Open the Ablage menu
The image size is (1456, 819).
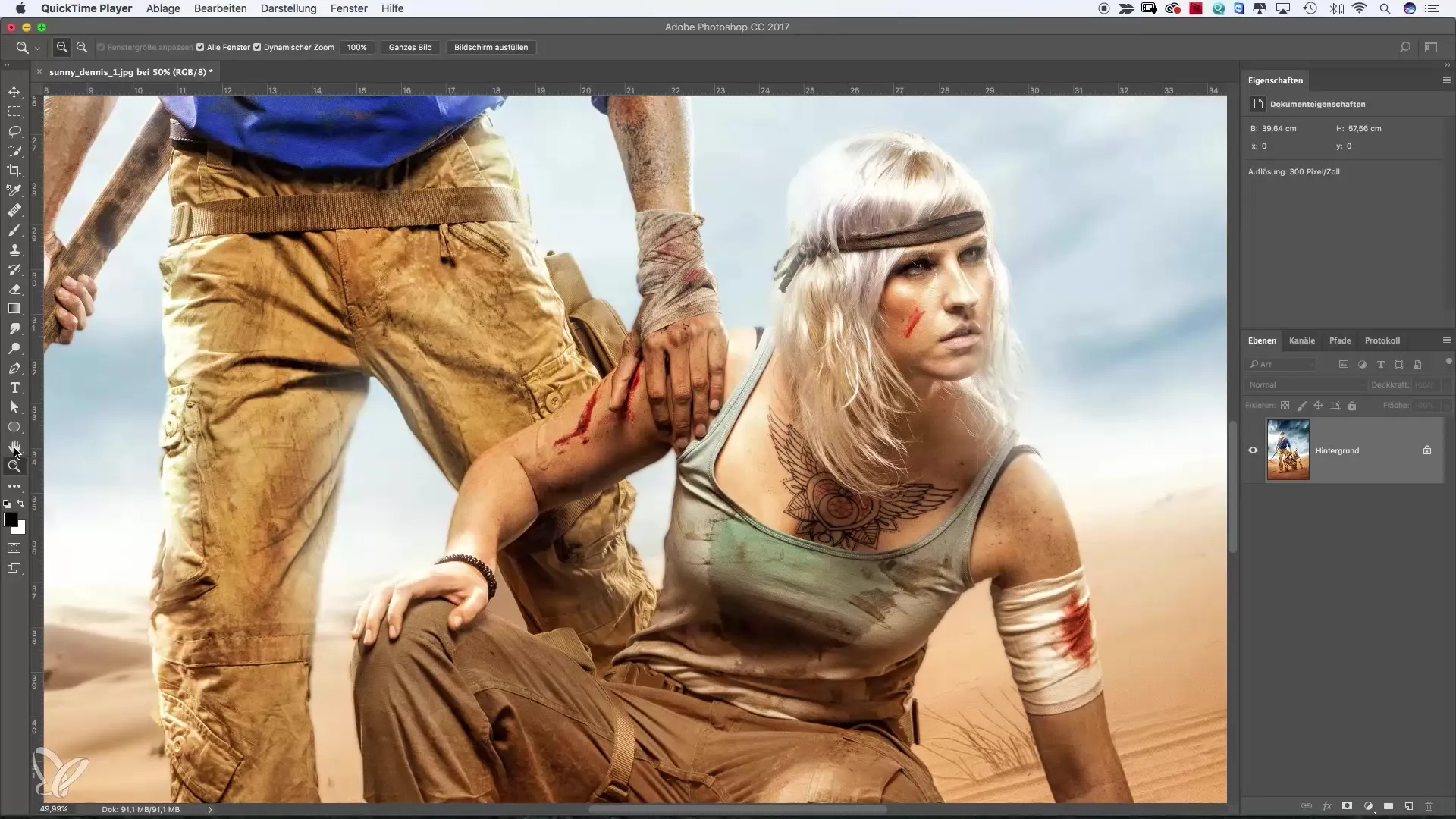(x=163, y=8)
